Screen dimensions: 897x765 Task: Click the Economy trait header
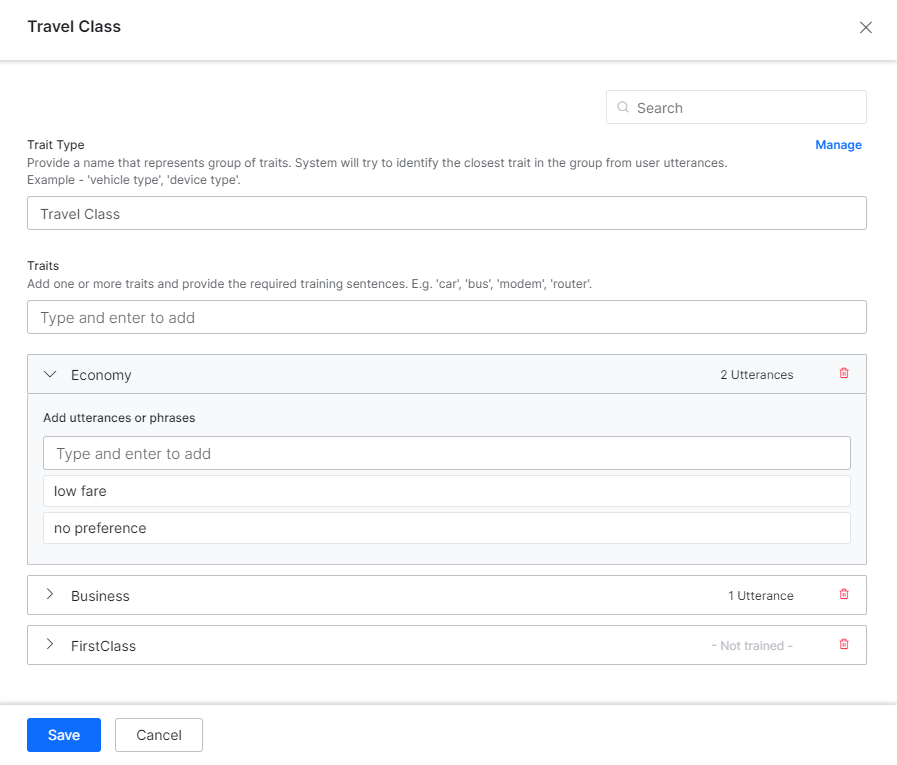point(102,373)
